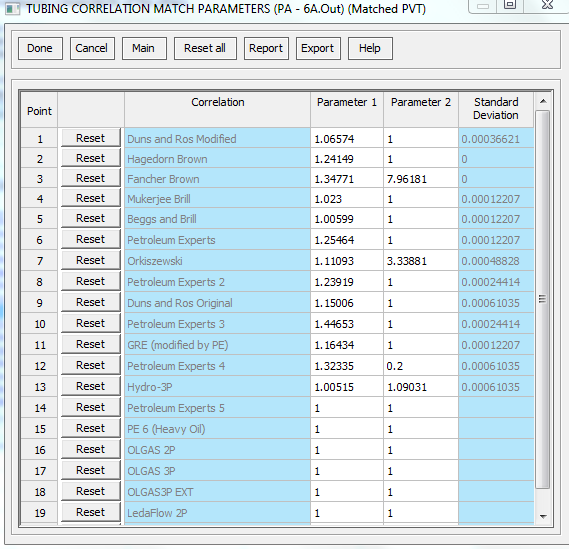Viewport: 569px width, 549px height.
Task: Click the Export button
Action: coord(318,48)
